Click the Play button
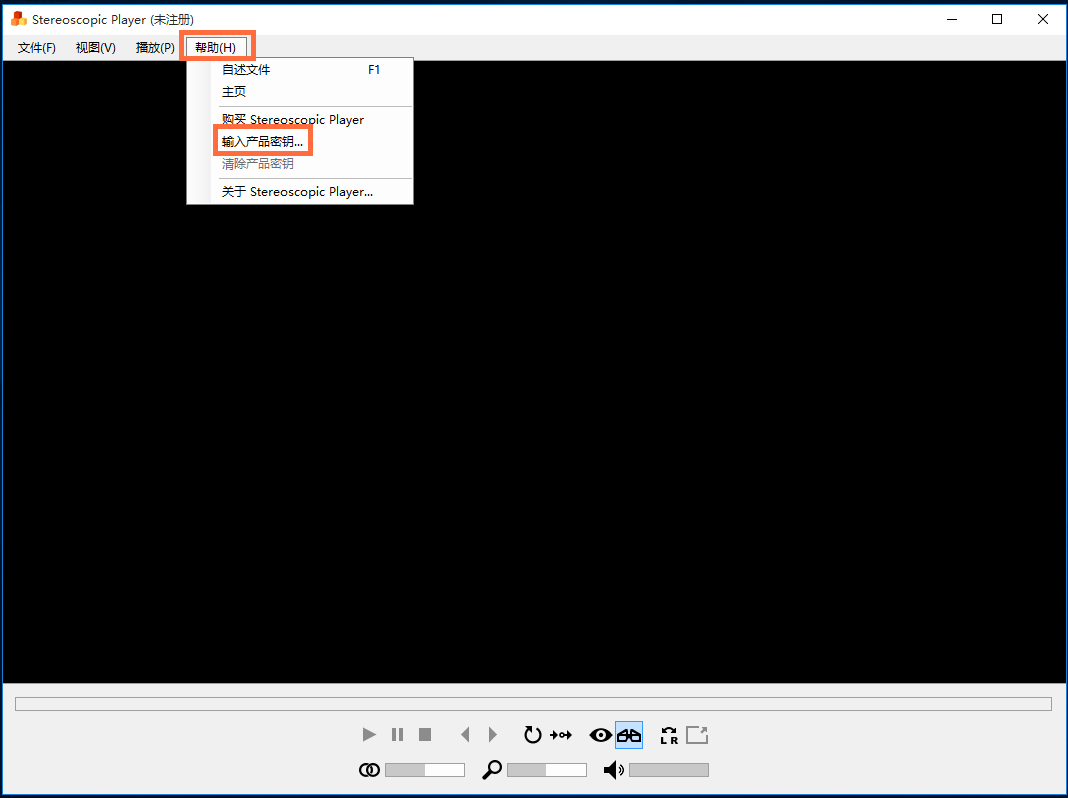This screenshot has height=798, width=1068. 369,735
